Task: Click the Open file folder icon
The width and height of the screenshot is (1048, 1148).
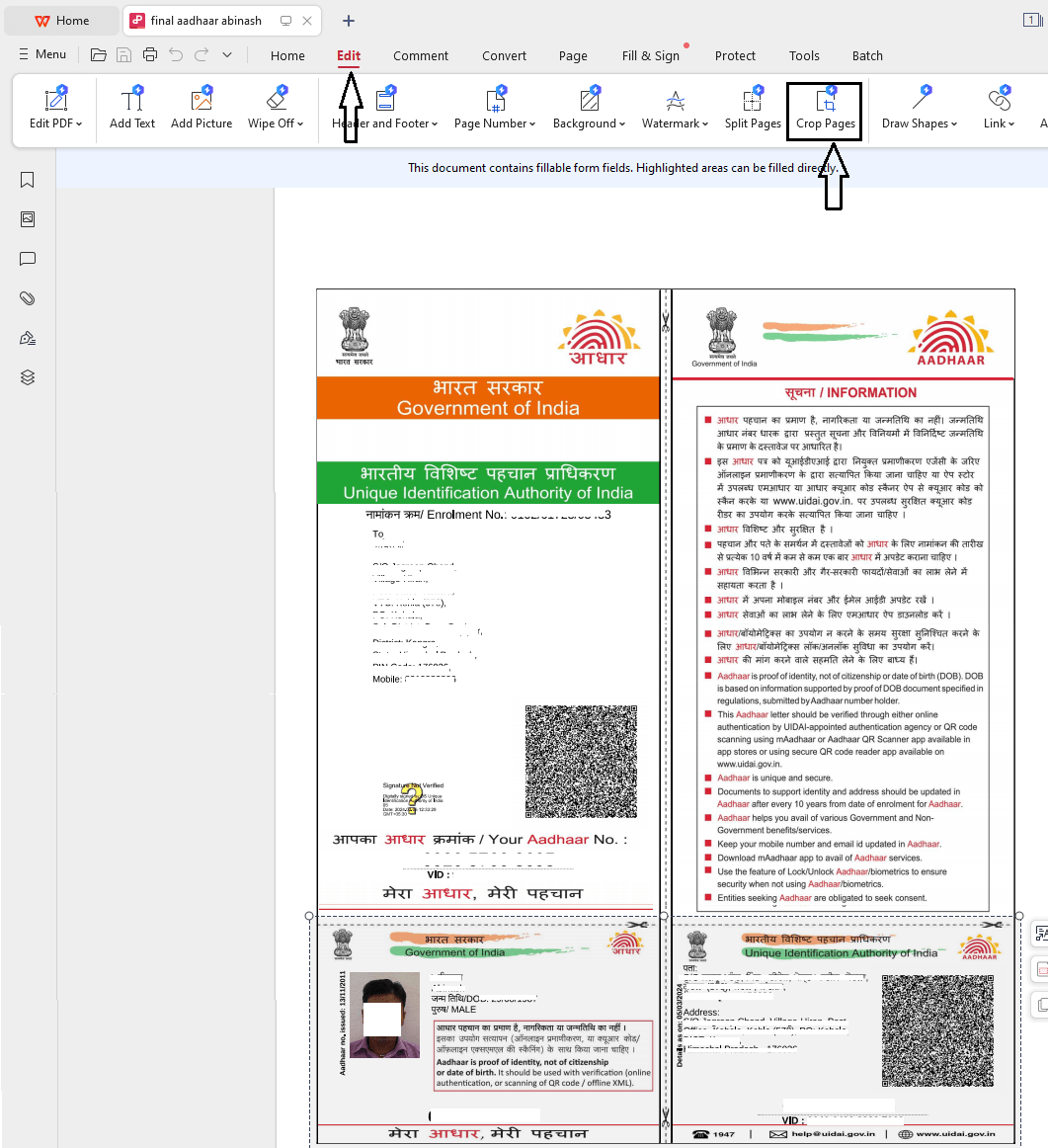Action: [98, 55]
